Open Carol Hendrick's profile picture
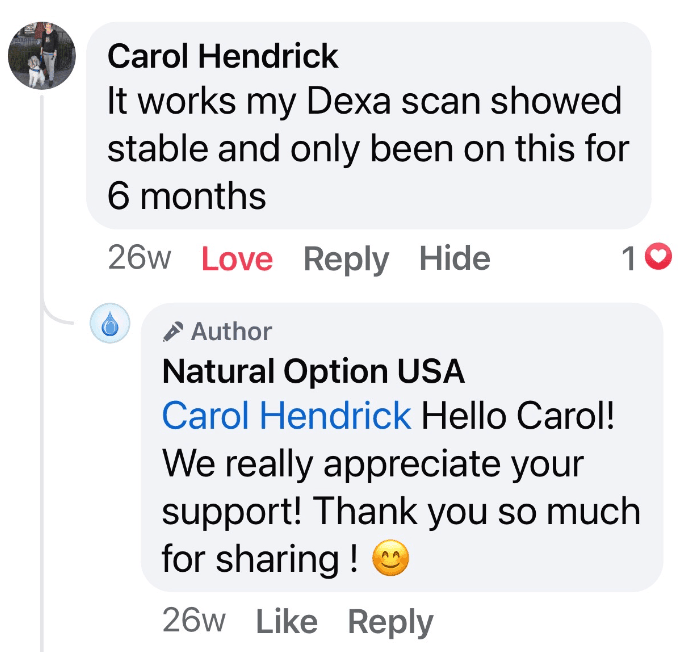This screenshot has width=682, height=652. click(x=42, y=54)
